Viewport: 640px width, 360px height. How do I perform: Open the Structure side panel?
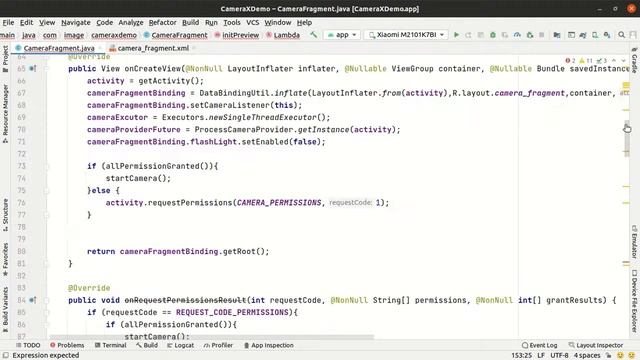pyautogui.click(x=5, y=215)
